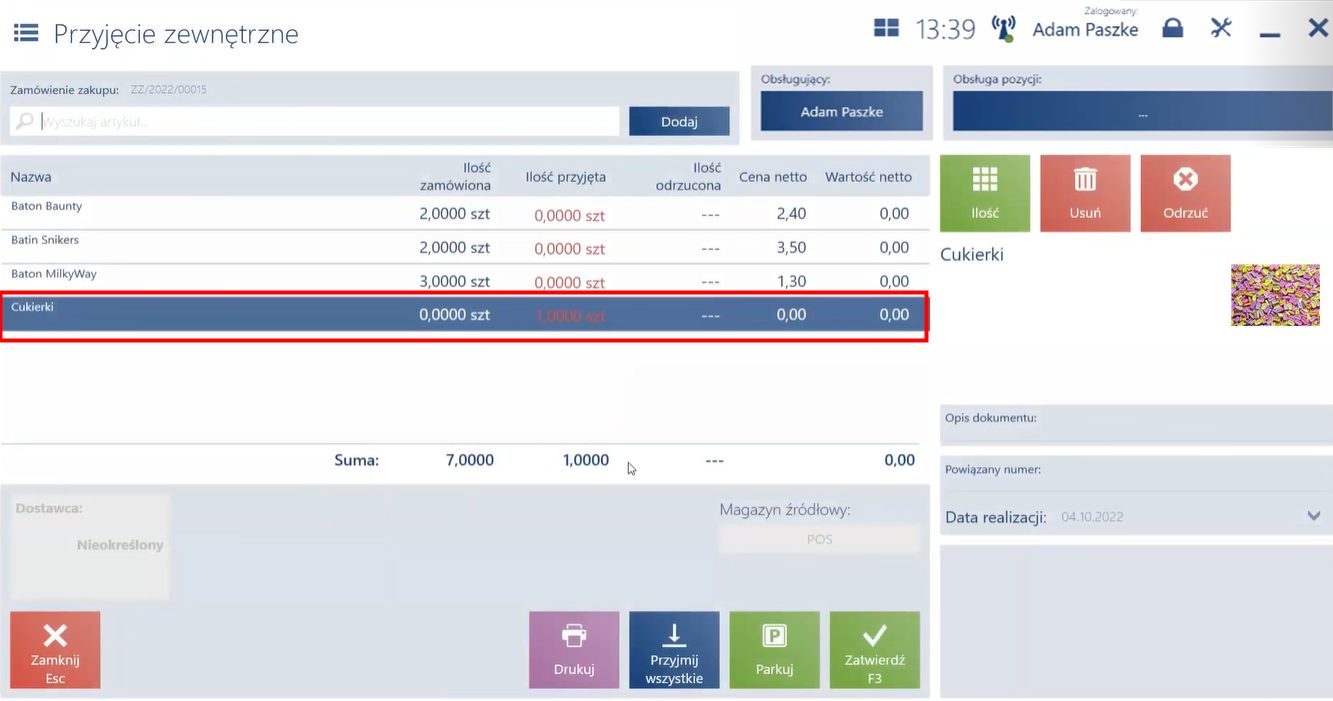1333x701 pixels.
Task: Sort by Ilość zamówiona column header
Action: pyautogui.click(x=455, y=177)
